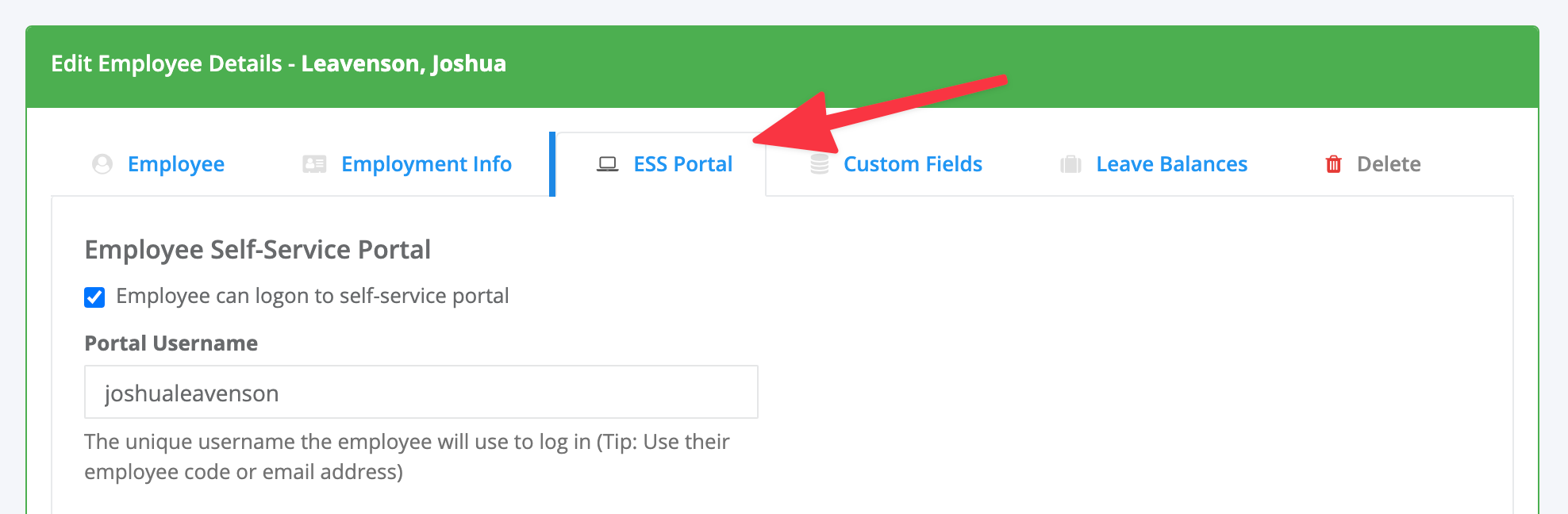Click the laptop icon on ESS Portal tab
The image size is (1568, 514).
click(607, 164)
